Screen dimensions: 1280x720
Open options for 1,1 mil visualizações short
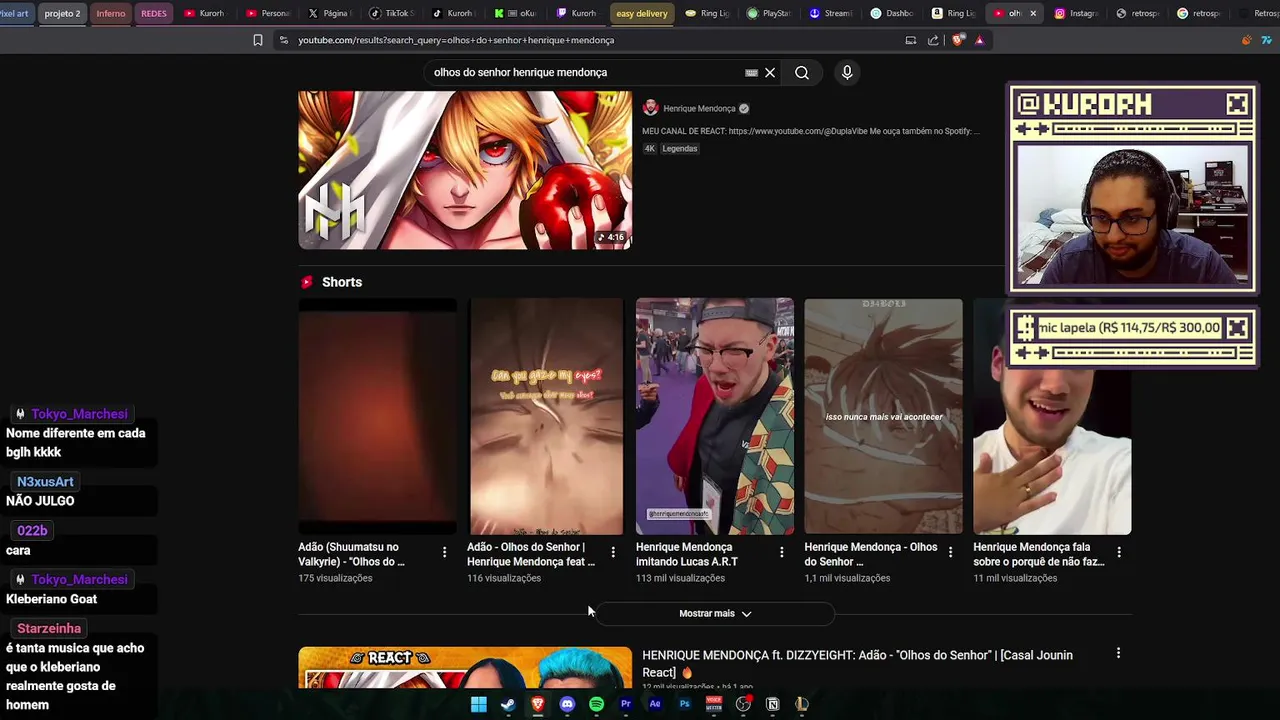[950, 552]
